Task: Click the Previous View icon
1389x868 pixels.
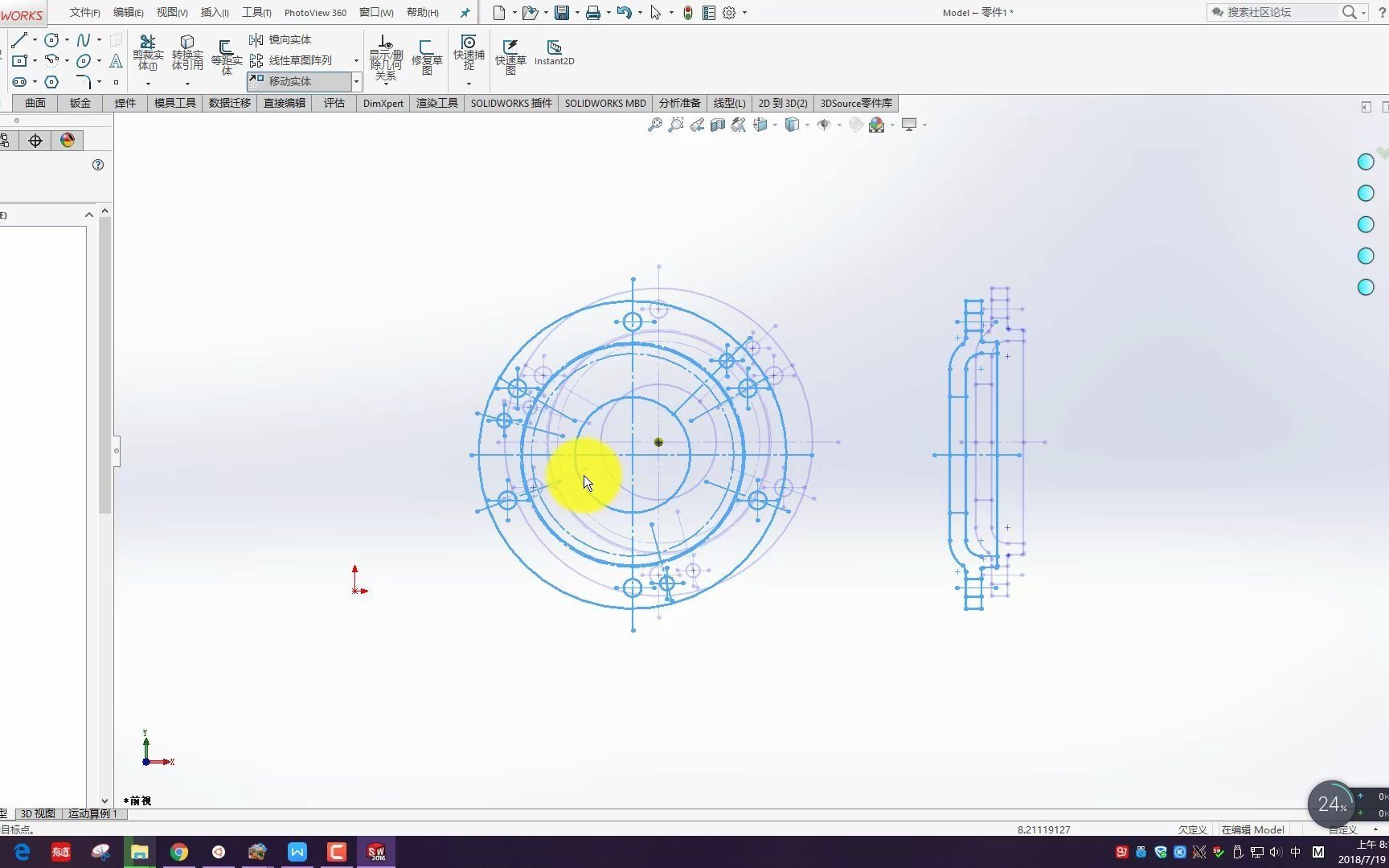Action: coord(697,125)
